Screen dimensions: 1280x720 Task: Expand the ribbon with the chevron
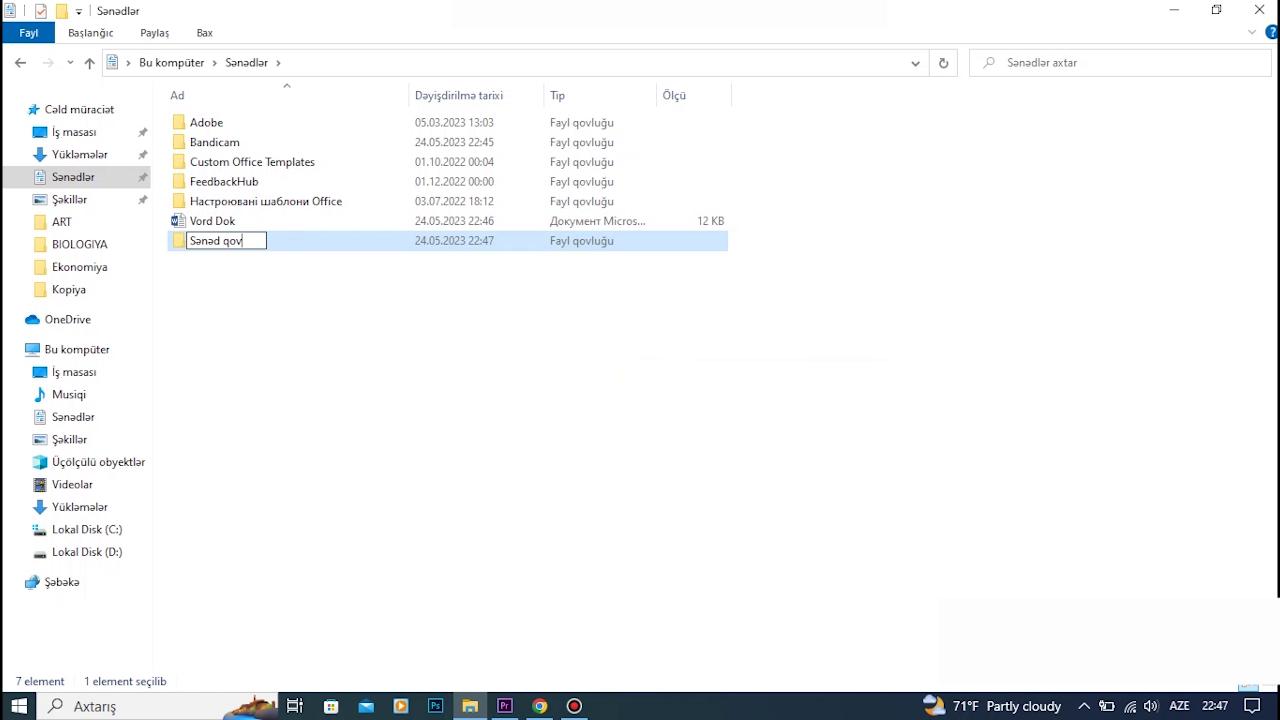point(1252,33)
